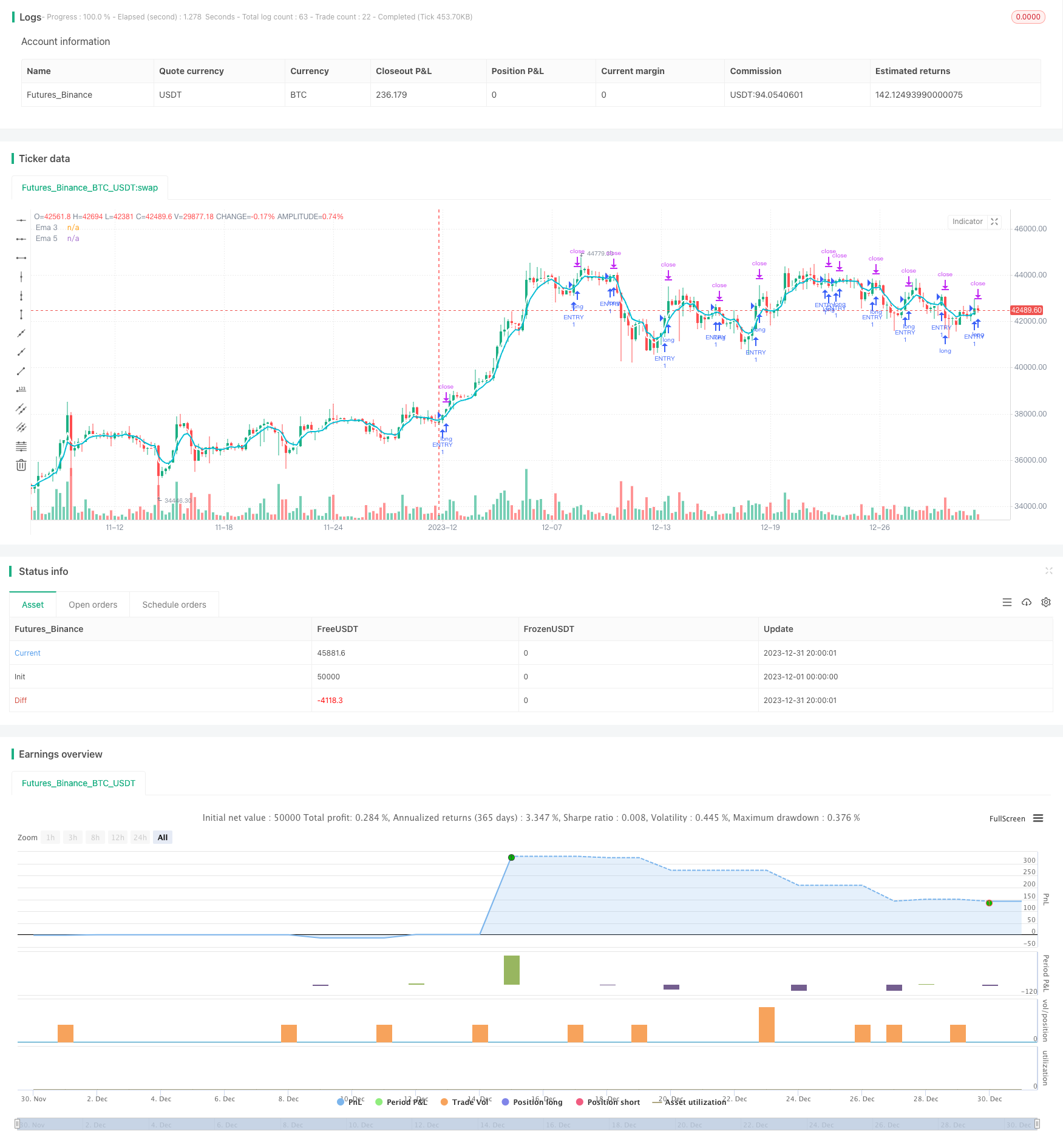Set earnings zoom to 1h
Screen dimensions: 1063x1148
[50, 837]
